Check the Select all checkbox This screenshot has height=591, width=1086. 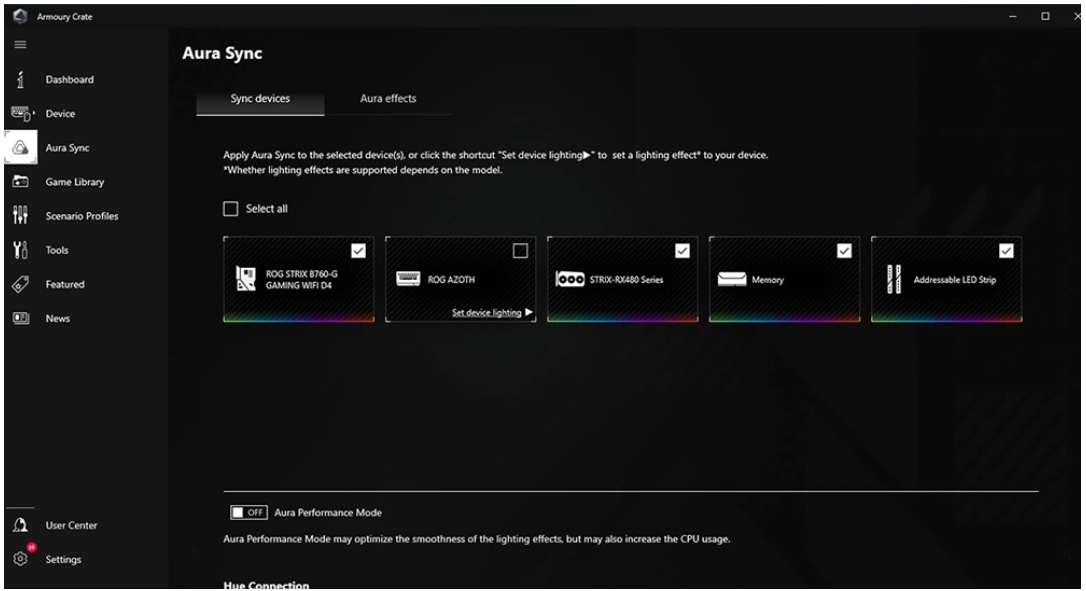click(231, 209)
